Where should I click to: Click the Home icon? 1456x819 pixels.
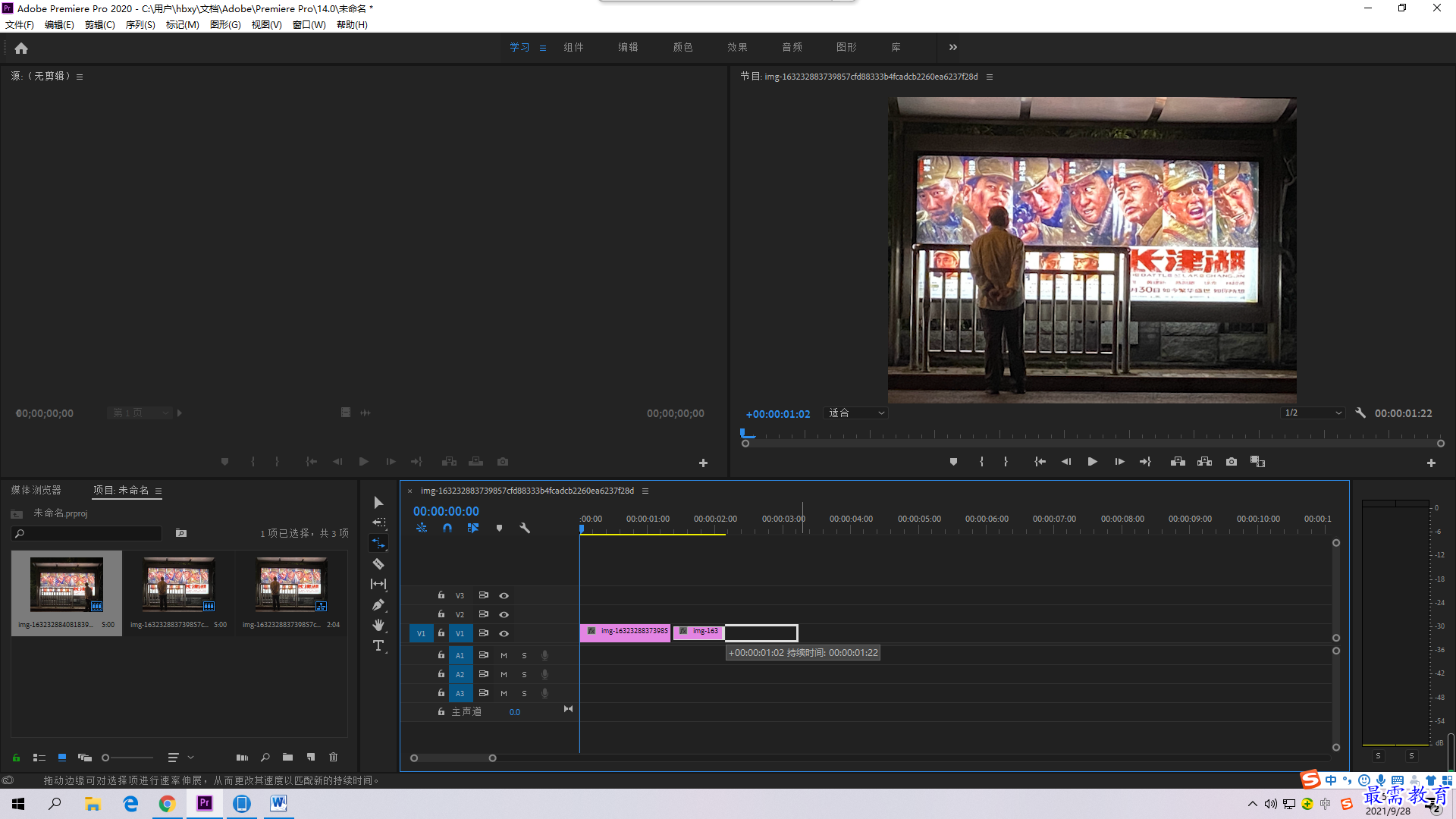(x=21, y=48)
